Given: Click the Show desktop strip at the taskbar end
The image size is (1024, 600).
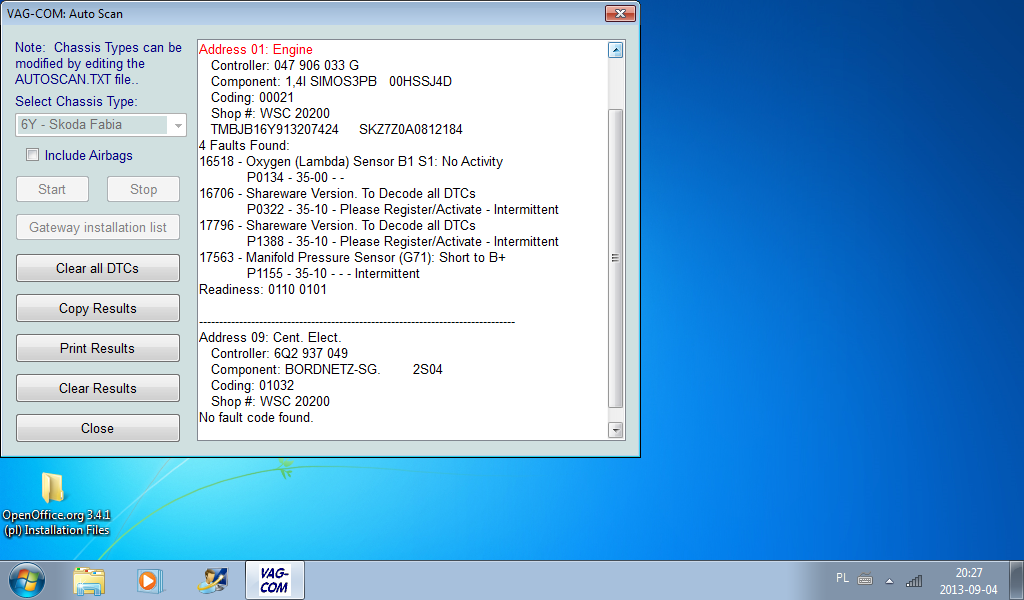Looking at the screenshot, I should tap(1019, 580).
